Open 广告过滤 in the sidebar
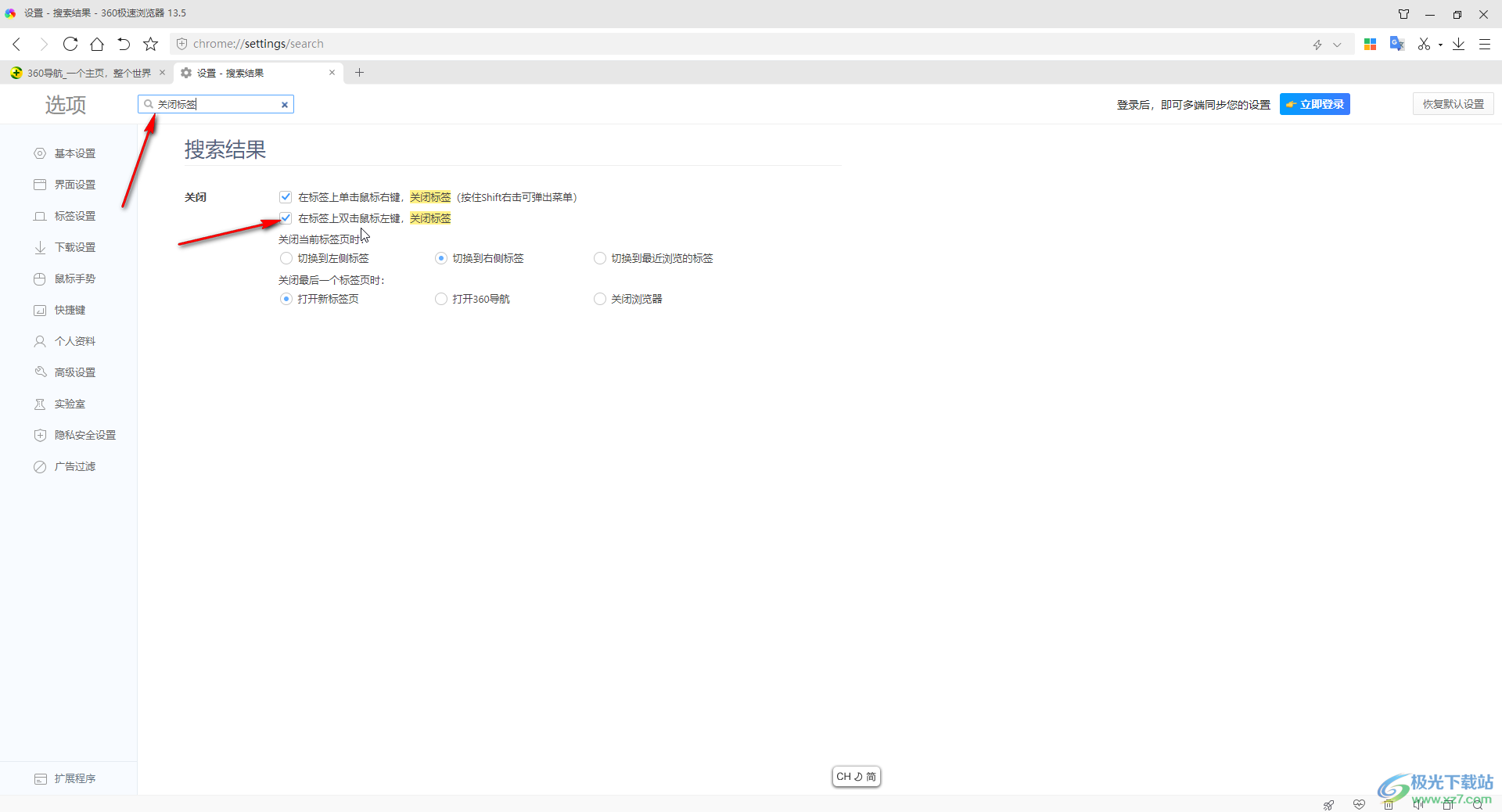 pos(75,466)
